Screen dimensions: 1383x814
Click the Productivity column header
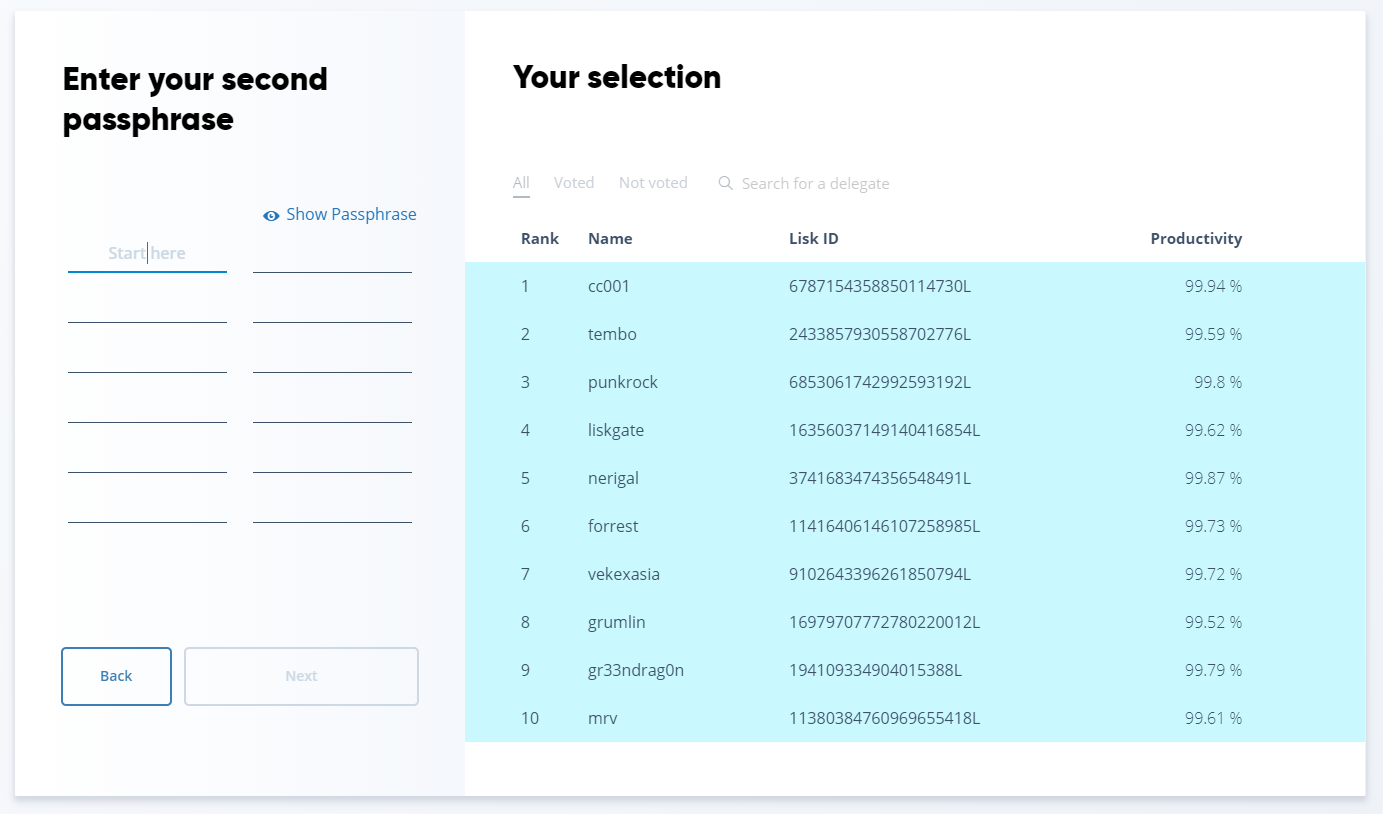pyautogui.click(x=1195, y=239)
